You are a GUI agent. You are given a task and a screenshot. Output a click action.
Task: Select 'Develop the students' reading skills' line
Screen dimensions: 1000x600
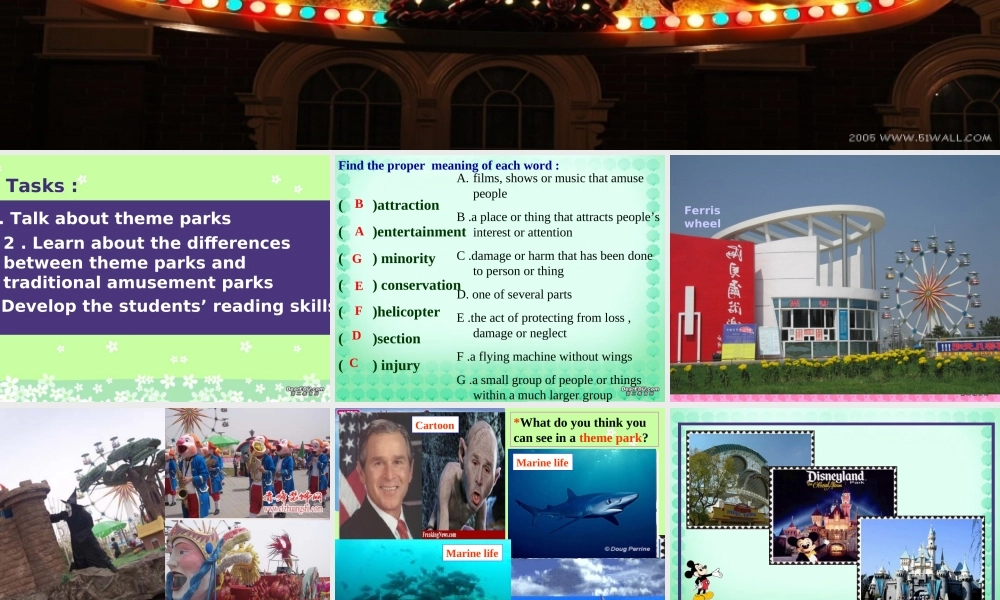[x=166, y=306]
